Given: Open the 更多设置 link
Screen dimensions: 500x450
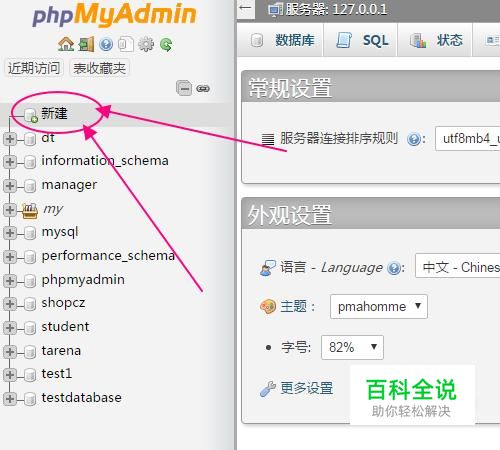Looking at the screenshot, I should pos(307,388).
